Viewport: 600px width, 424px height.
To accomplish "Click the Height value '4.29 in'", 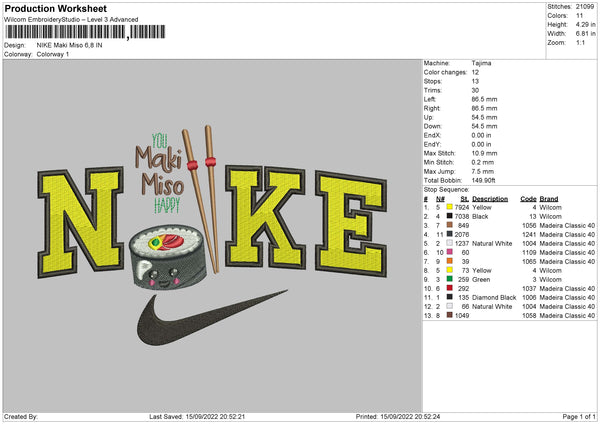I will pyautogui.click(x=585, y=24).
